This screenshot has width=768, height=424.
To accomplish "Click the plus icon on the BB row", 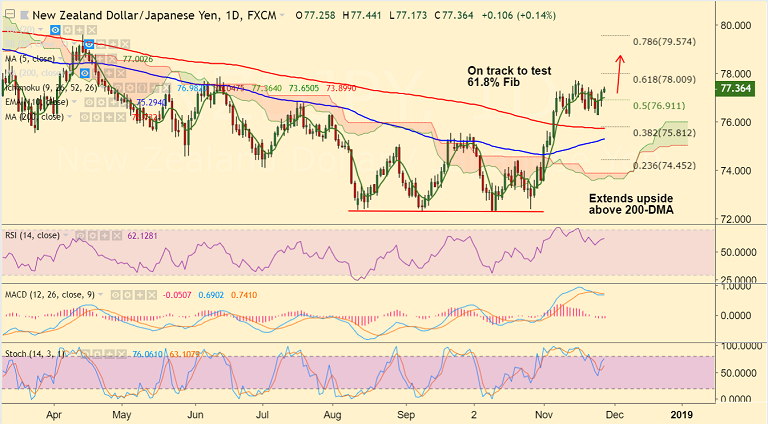I will point(113,44).
